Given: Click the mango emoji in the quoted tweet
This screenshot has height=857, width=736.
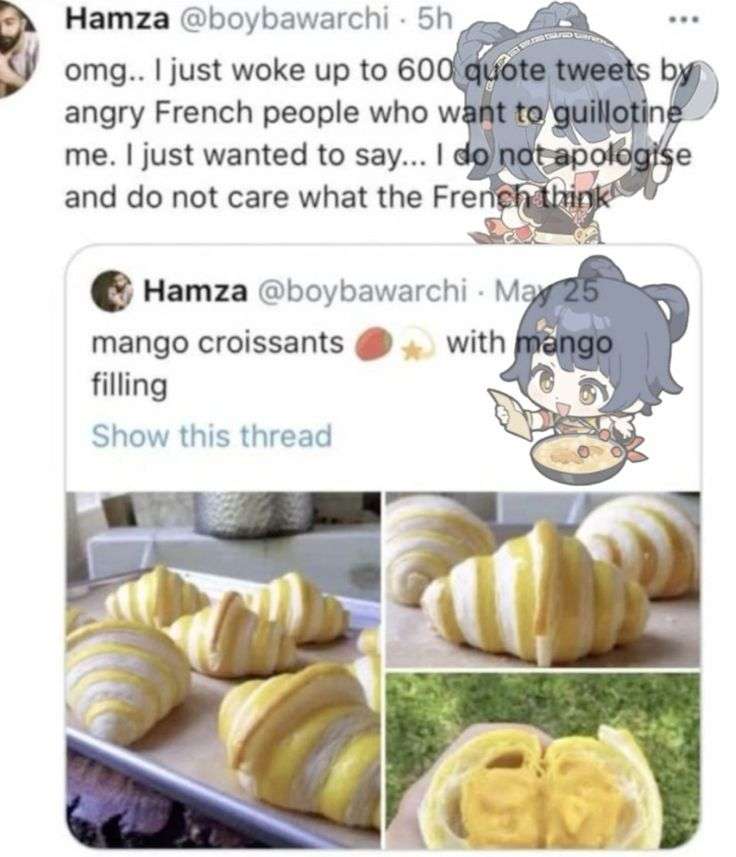Looking at the screenshot, I should coord(375,344).
